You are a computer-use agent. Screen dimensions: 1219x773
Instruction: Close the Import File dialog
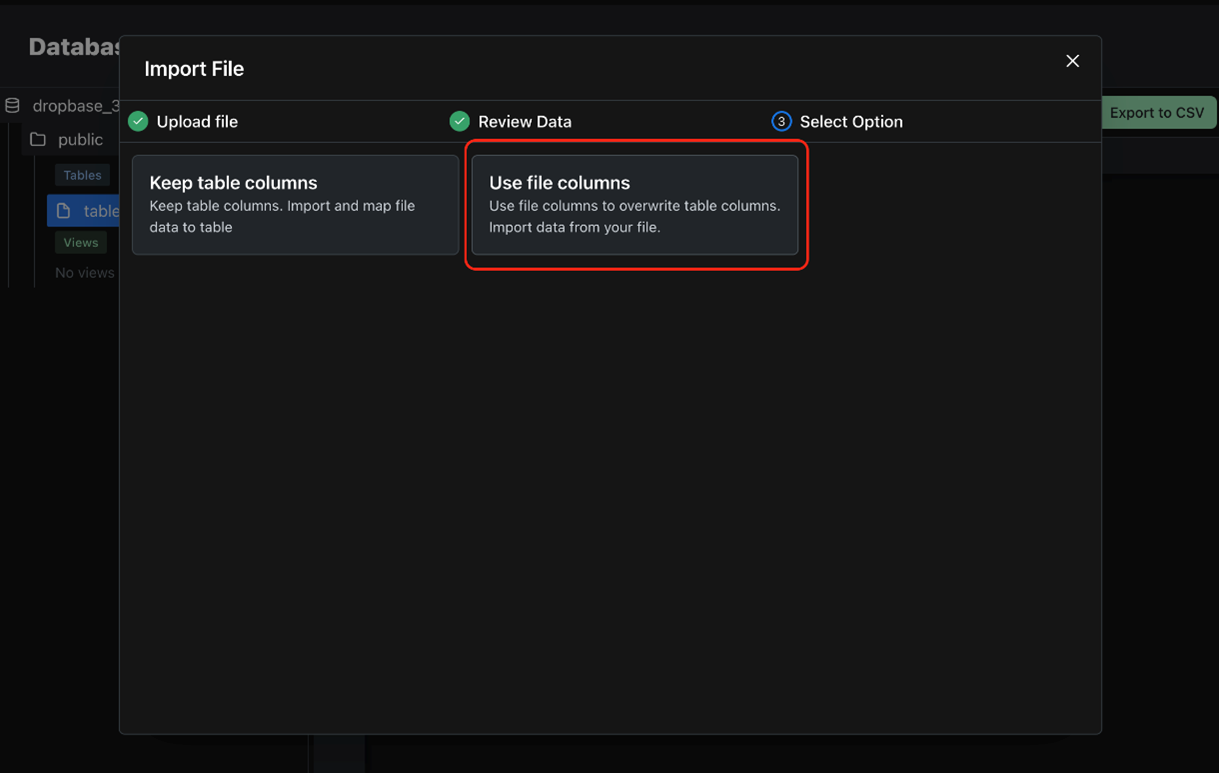click(x=1072, y=62)
